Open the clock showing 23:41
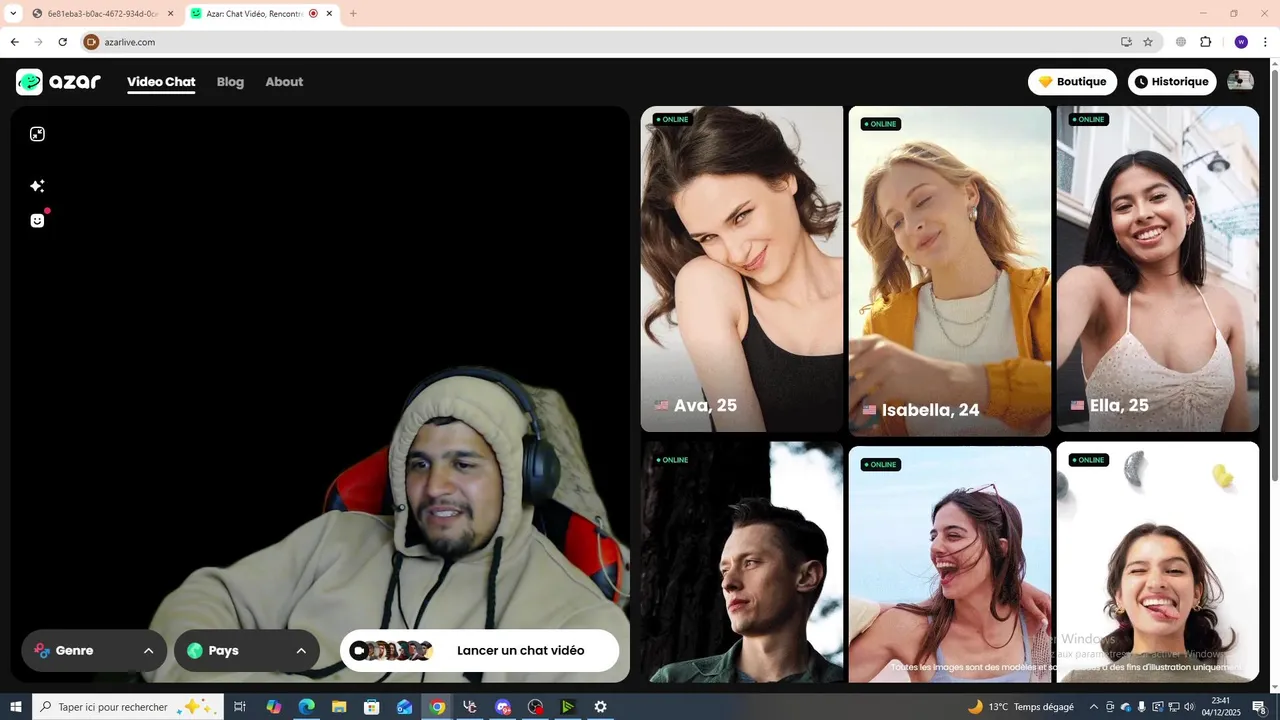This screenshot has width=1280, height=720. coord(1220,707)
